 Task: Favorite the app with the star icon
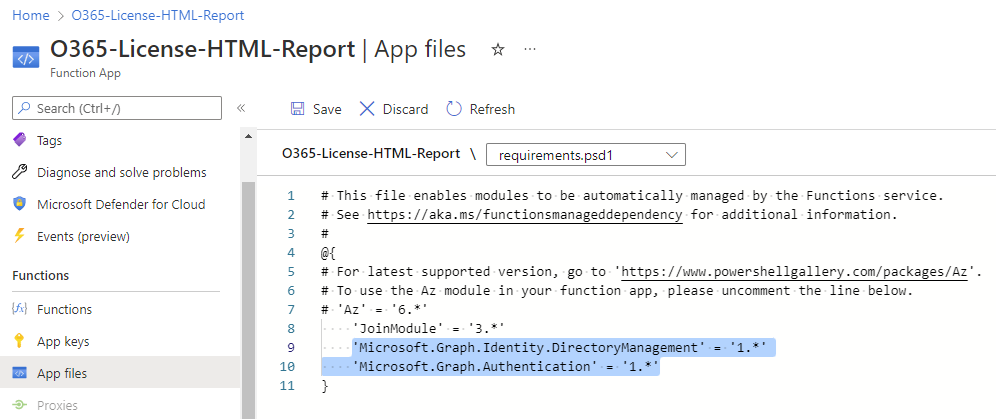click(x=498, y=50)
